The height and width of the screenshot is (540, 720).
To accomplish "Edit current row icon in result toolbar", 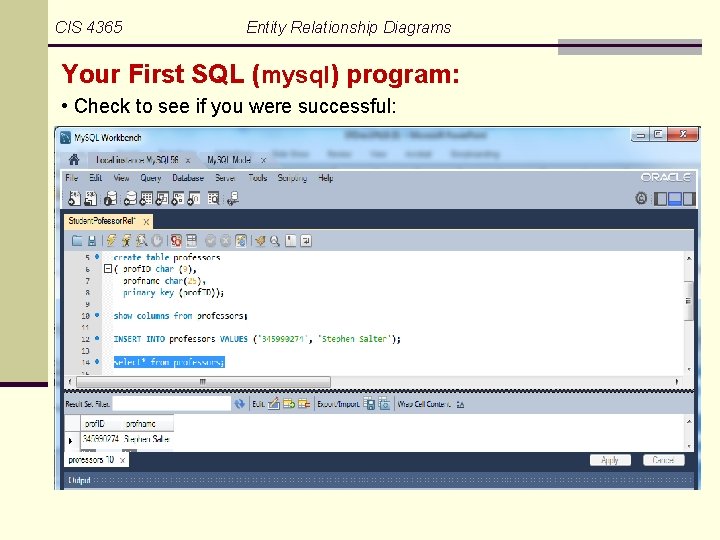I will point(274,404).
